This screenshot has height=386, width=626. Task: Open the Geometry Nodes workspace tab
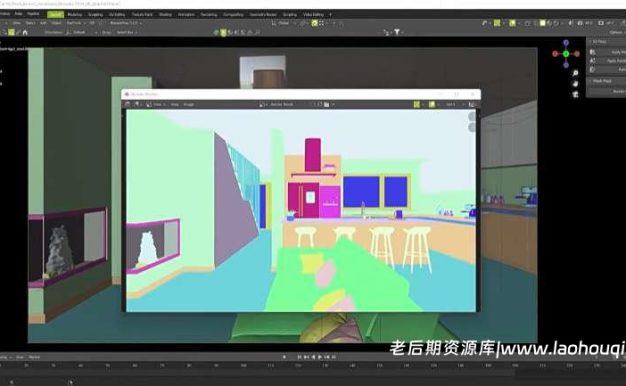(263, 15)
